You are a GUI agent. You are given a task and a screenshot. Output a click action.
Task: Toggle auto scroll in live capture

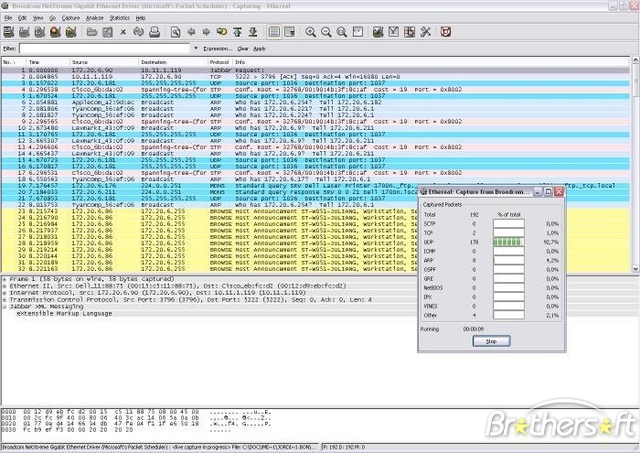[x=290, y=32]
